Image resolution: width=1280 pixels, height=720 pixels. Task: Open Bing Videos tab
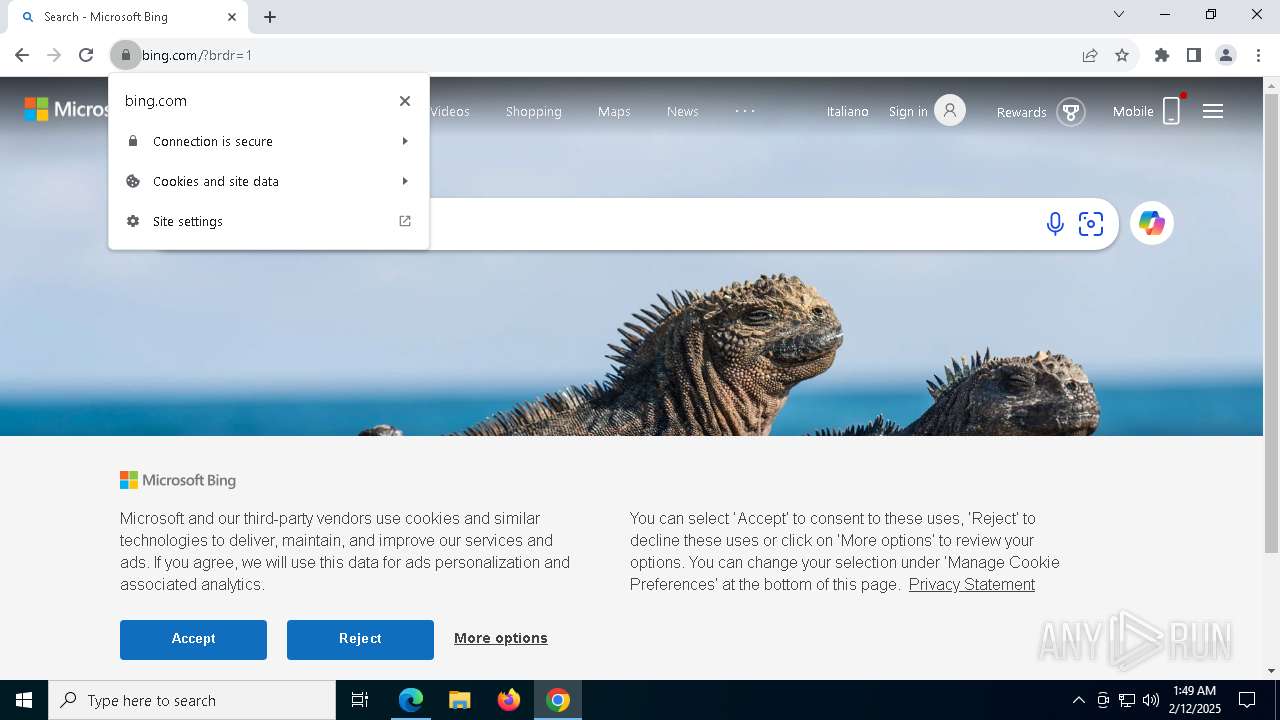[450, 111]
